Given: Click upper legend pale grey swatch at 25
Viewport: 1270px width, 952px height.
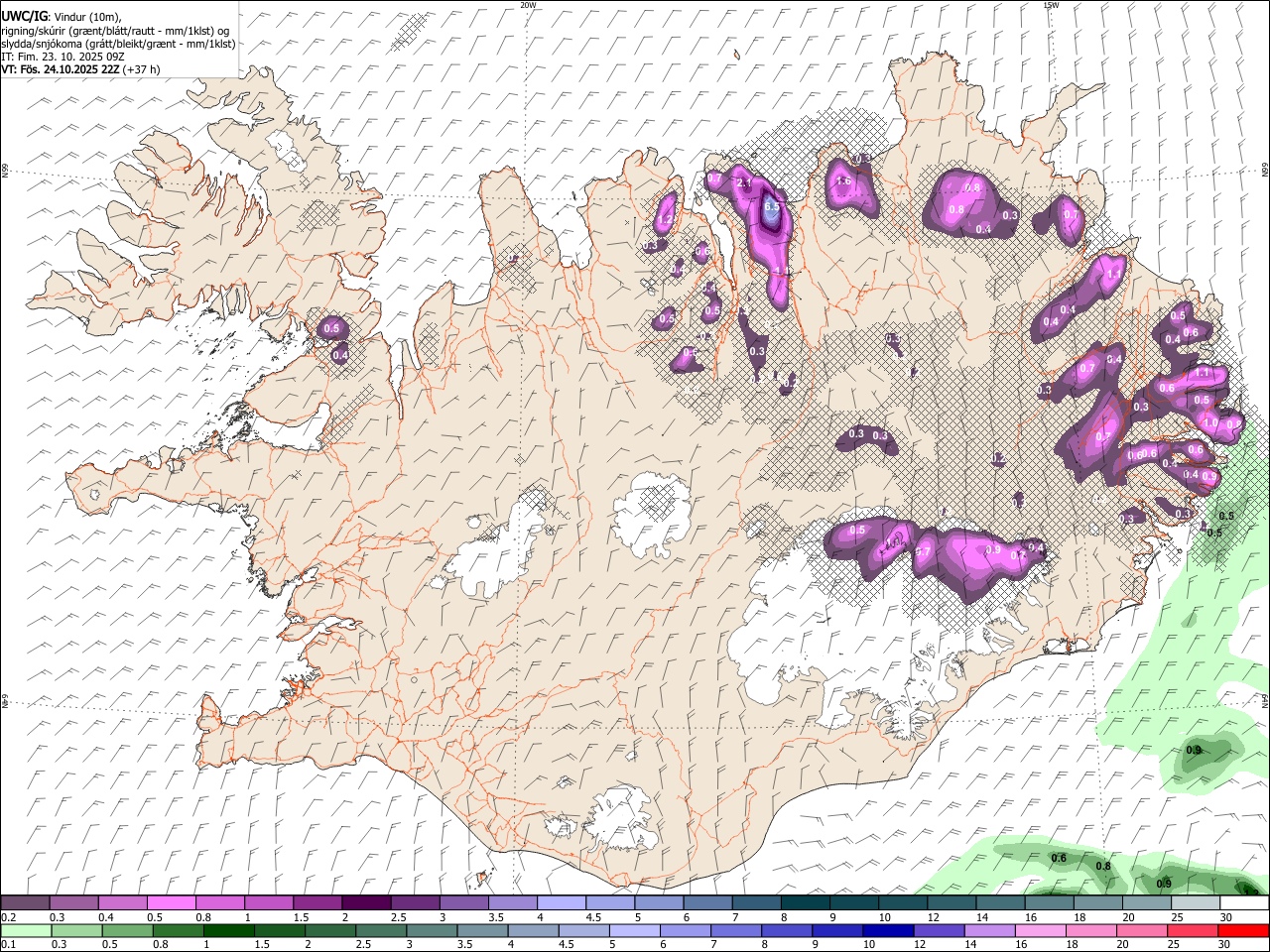Looking at the screenshot, I should pyautogui.click(x=1196, y=903).
